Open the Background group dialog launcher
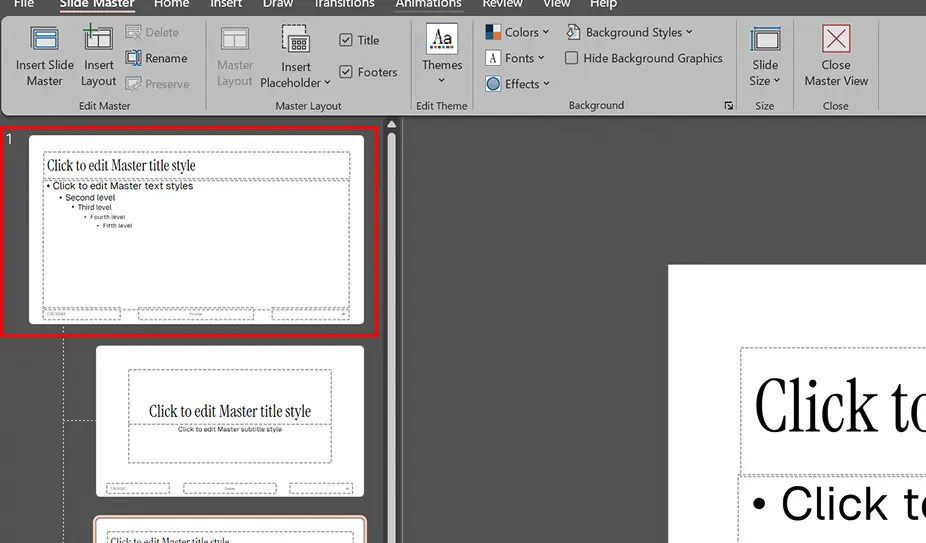The height and width of the screenshot is (543, 926). point(728,106)
